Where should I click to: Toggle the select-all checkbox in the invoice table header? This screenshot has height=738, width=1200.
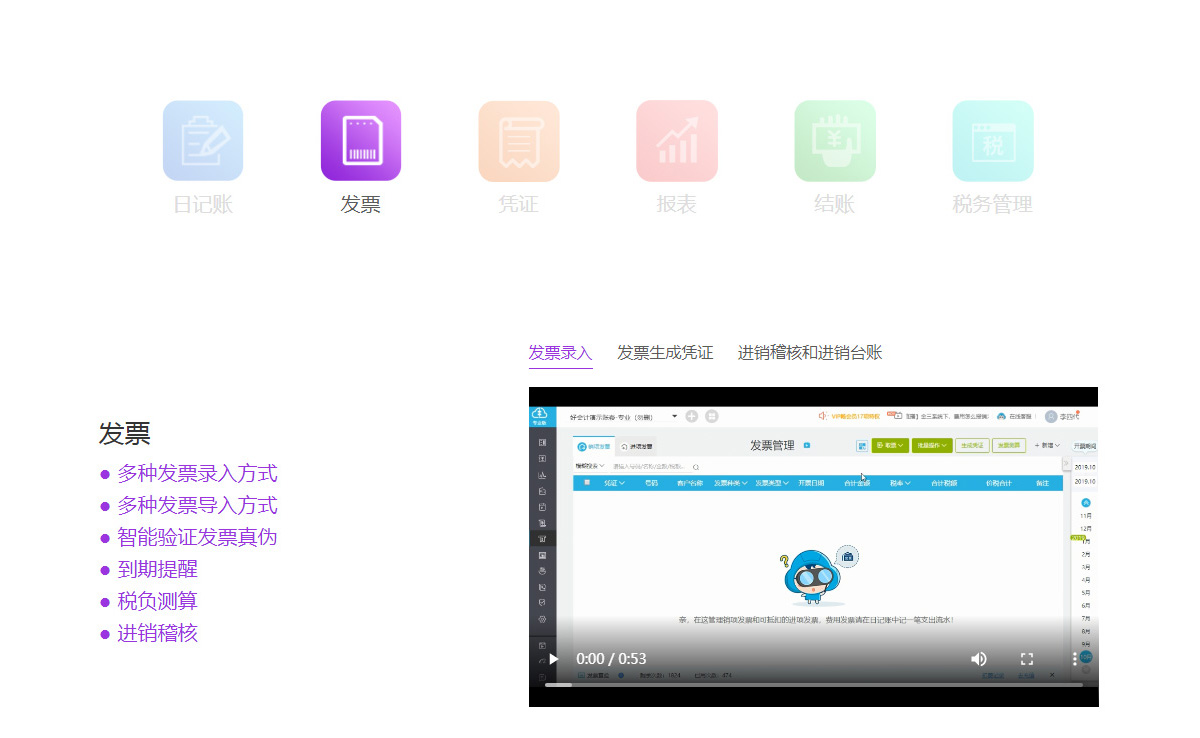coord(587,483)
